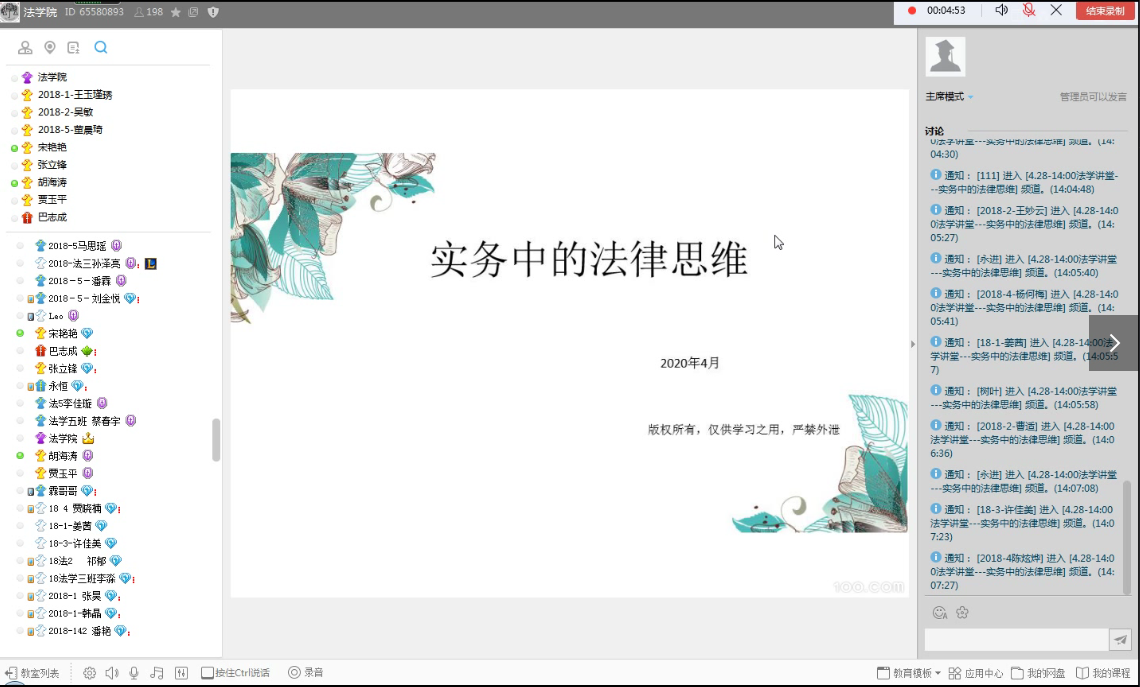1140x687 pixels.
Task: Enable the 按住Ctrl说话 checkbox
Action: 207,673
